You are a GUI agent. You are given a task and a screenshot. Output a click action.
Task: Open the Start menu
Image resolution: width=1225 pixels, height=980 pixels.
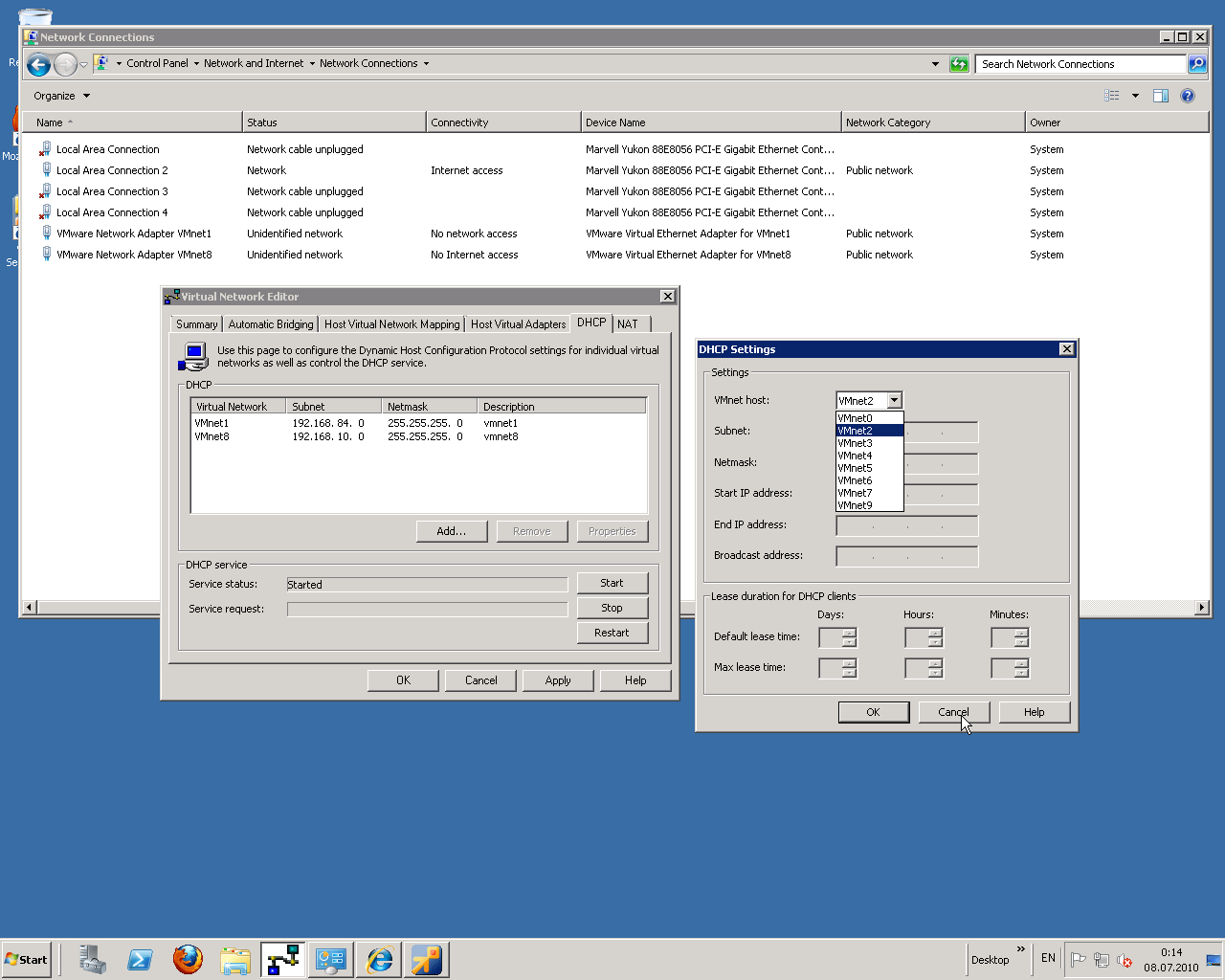(26, 960)
